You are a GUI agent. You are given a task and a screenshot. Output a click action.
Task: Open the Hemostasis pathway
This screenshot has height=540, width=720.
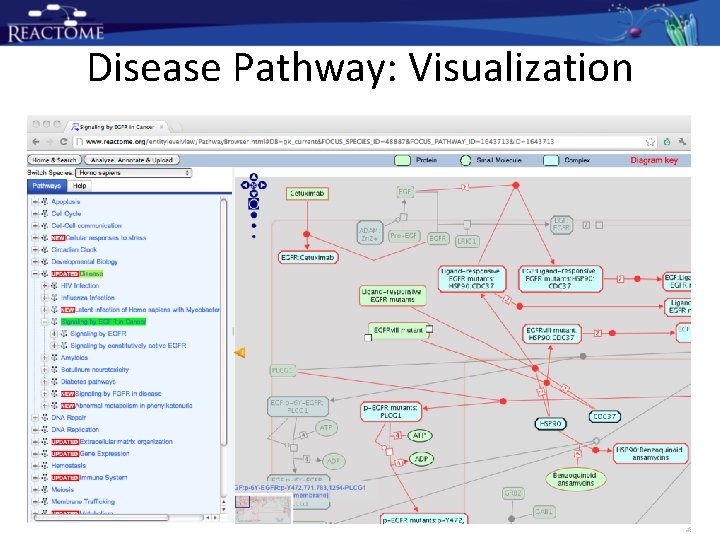tap(68, 465)
